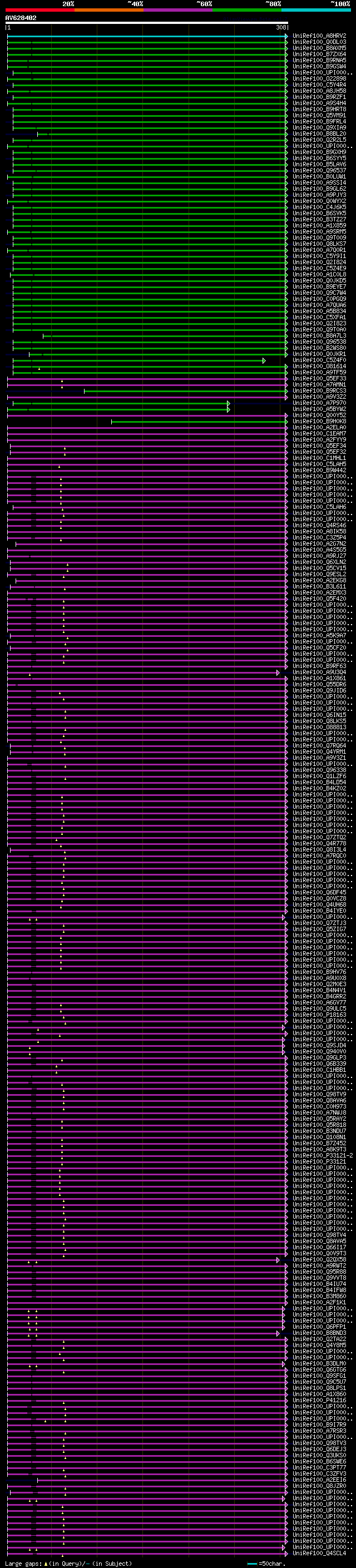Click the red ~20% identity legend bar
This screenshot has height=1568, width=356.
[39, 10]
